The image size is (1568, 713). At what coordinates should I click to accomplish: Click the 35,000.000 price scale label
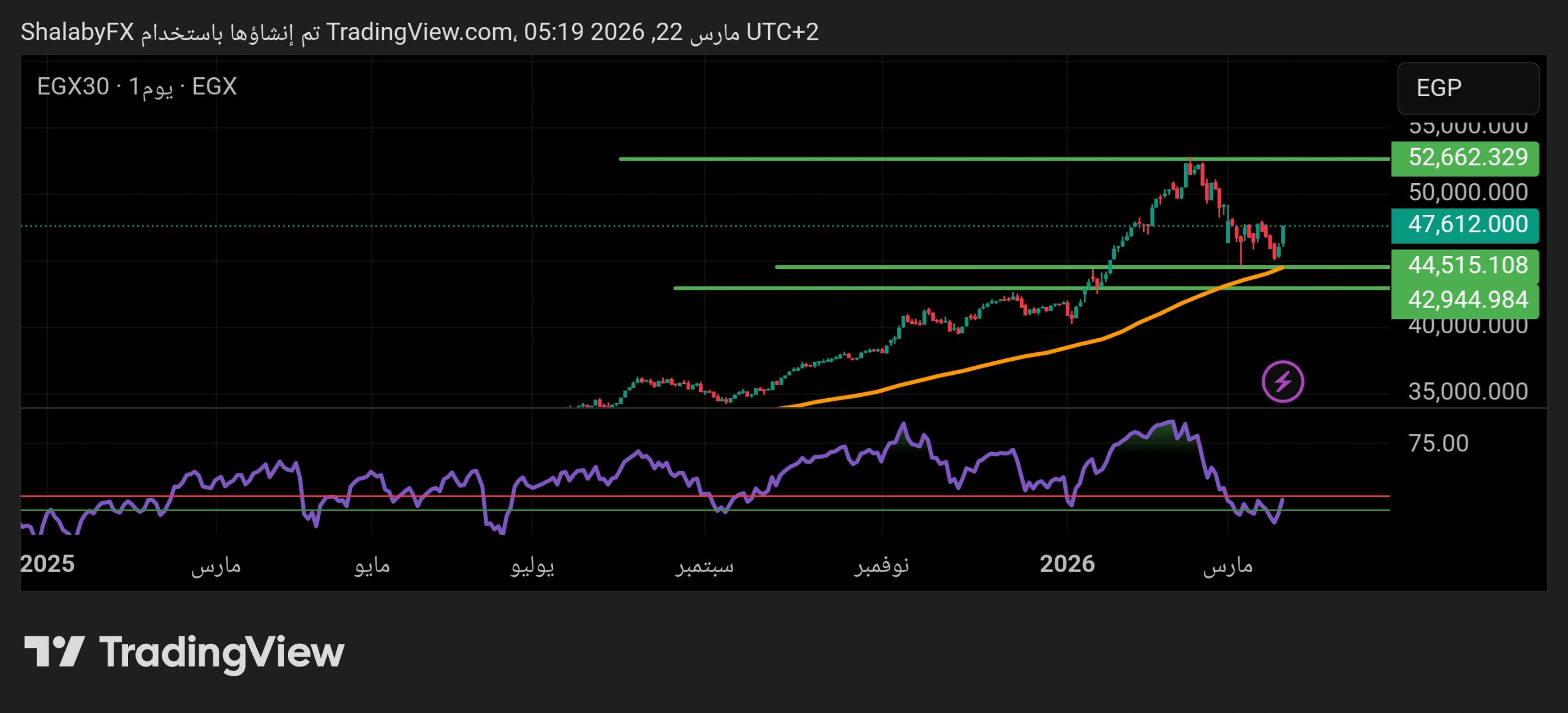pyautogui.click(x=1468, y=391)
